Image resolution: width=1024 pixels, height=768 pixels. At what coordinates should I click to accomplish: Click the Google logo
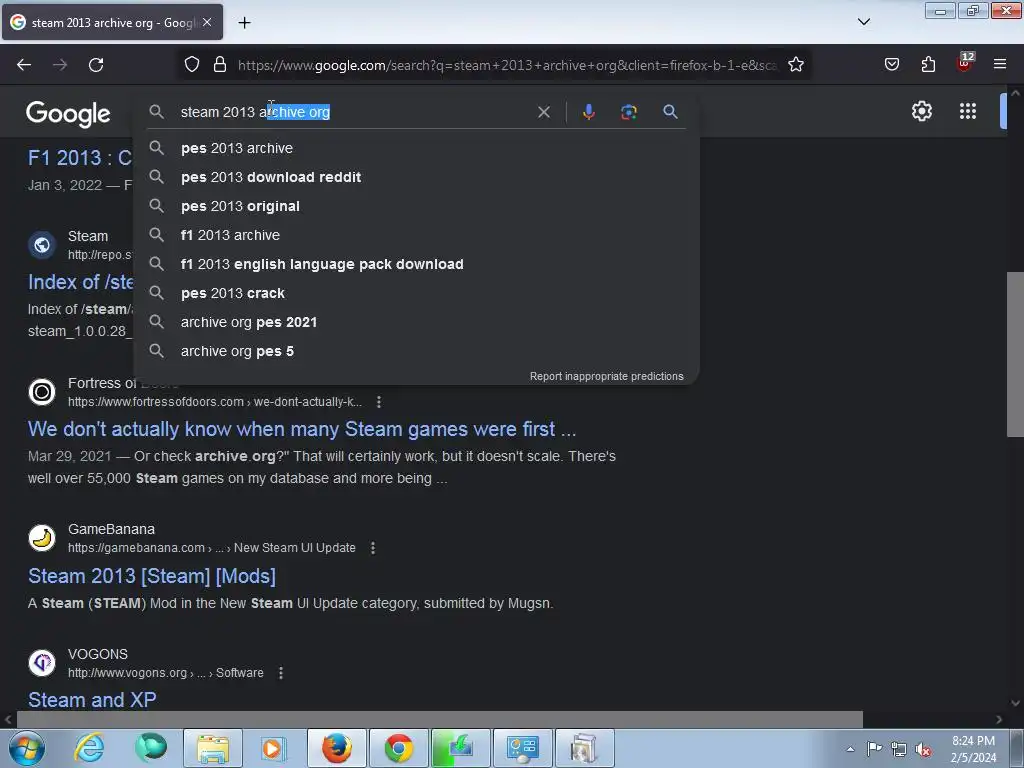68,114
